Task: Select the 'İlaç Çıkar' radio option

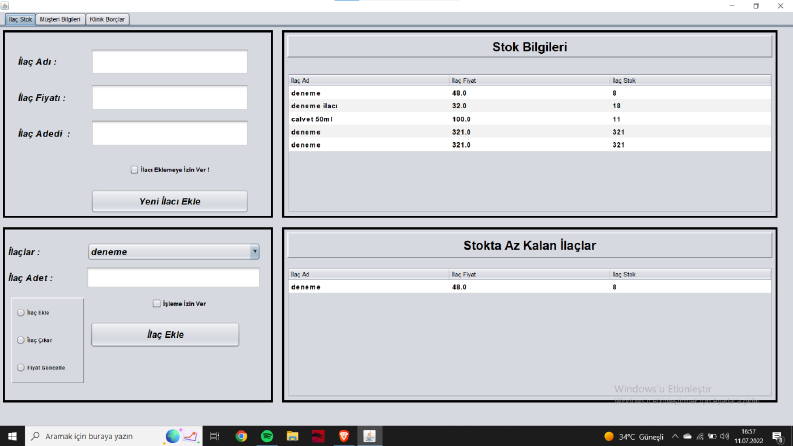Action: (21, 340)
